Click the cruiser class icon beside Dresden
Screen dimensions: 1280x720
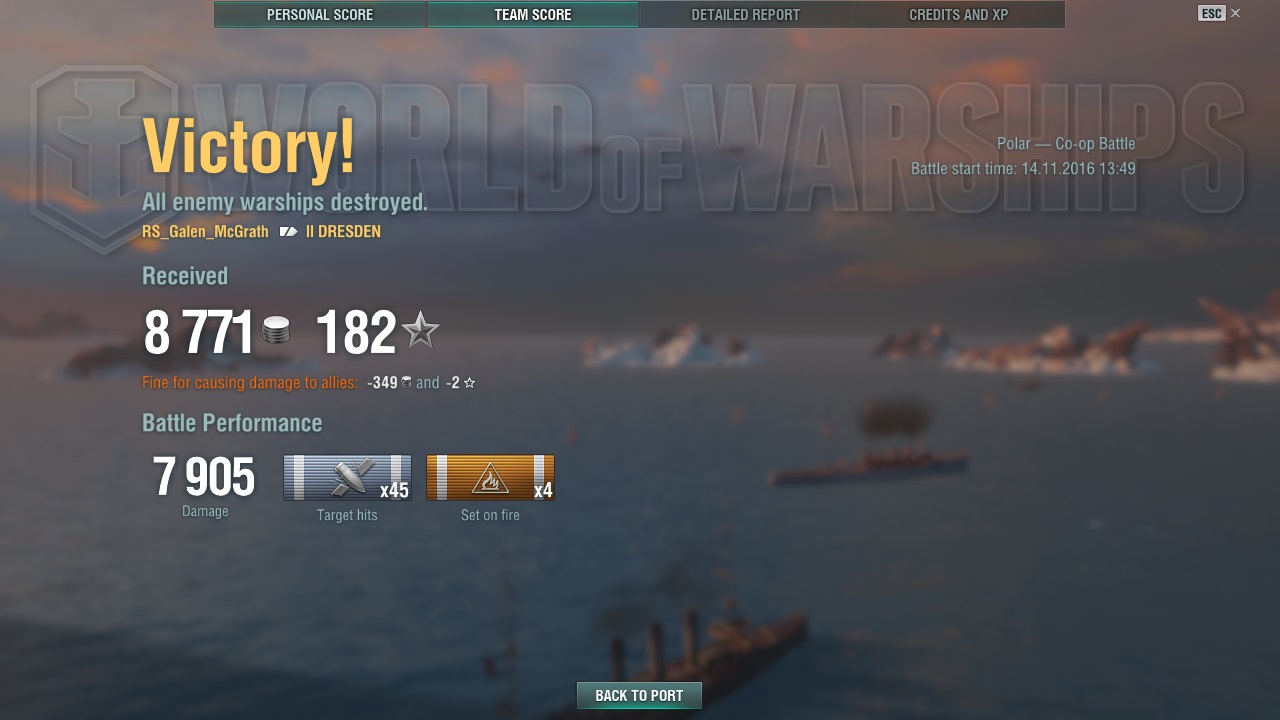coord(288,232)
